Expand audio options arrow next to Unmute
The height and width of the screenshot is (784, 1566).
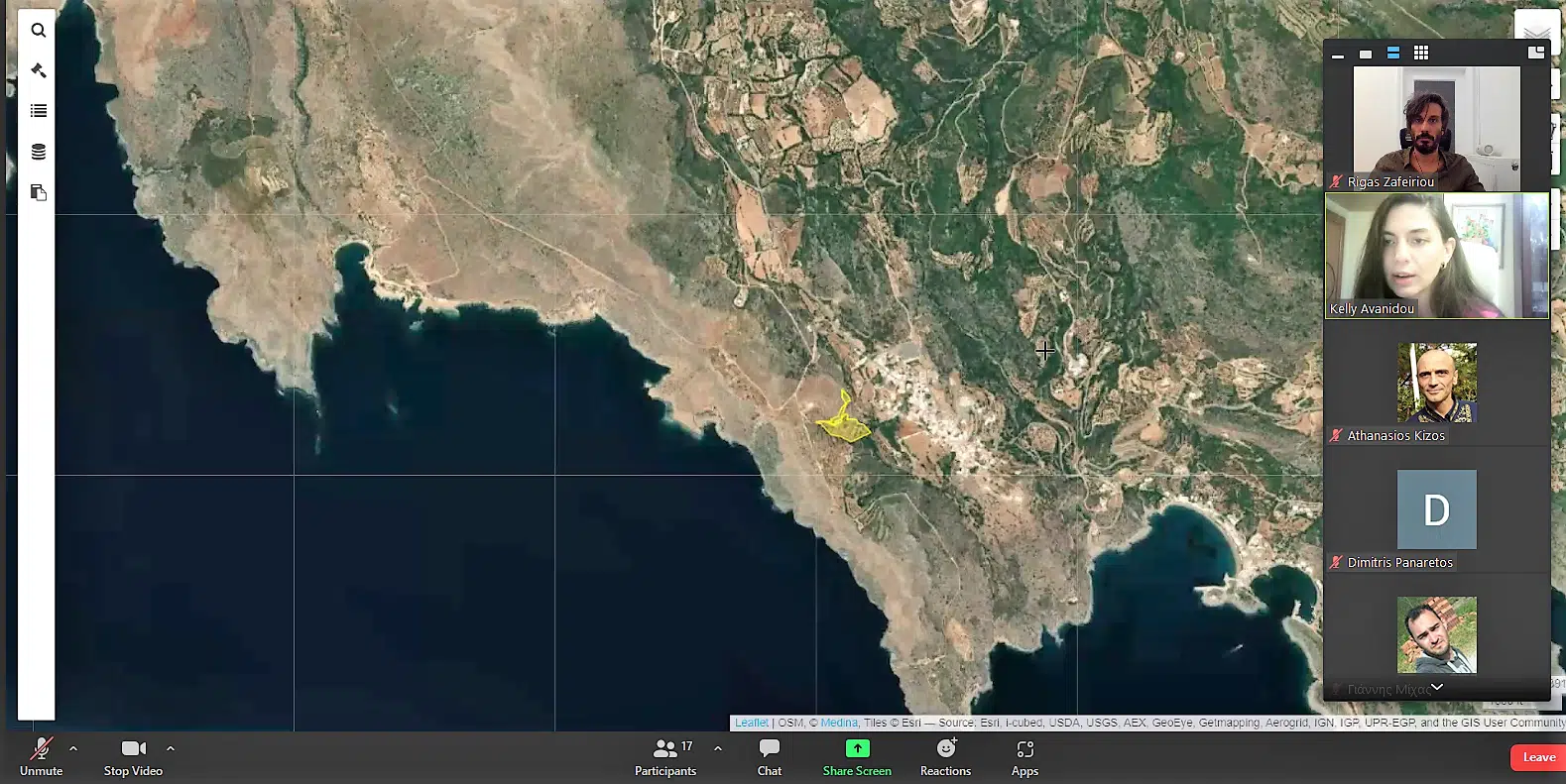tap(73, 749)
